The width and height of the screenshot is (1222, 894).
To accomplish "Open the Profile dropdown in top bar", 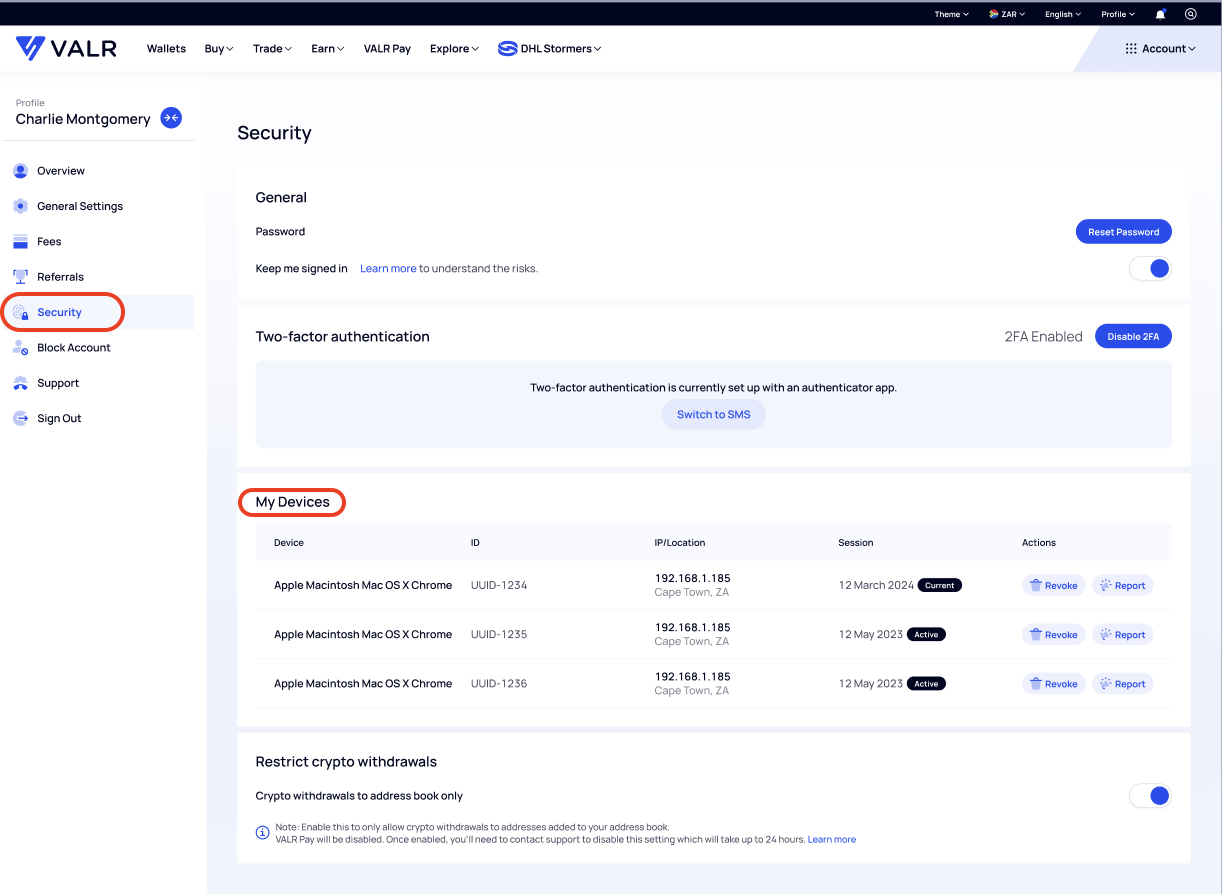I will (1118, 14).
